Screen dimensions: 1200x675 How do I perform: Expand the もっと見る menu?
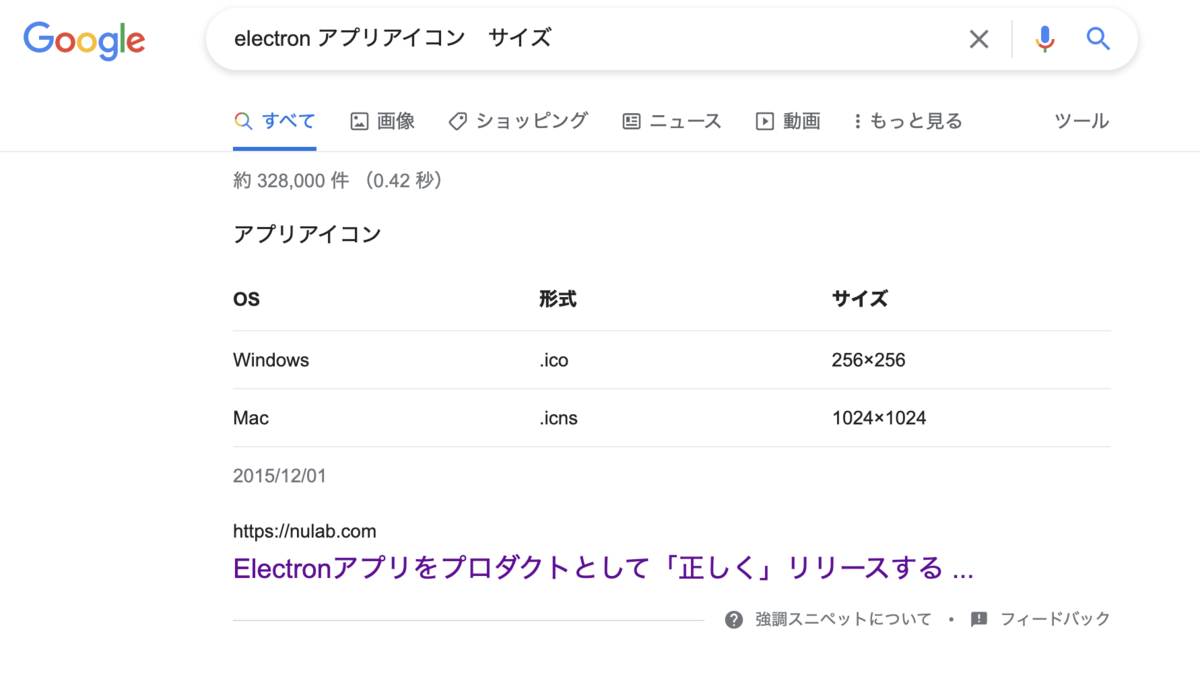(x=908, y=121)
